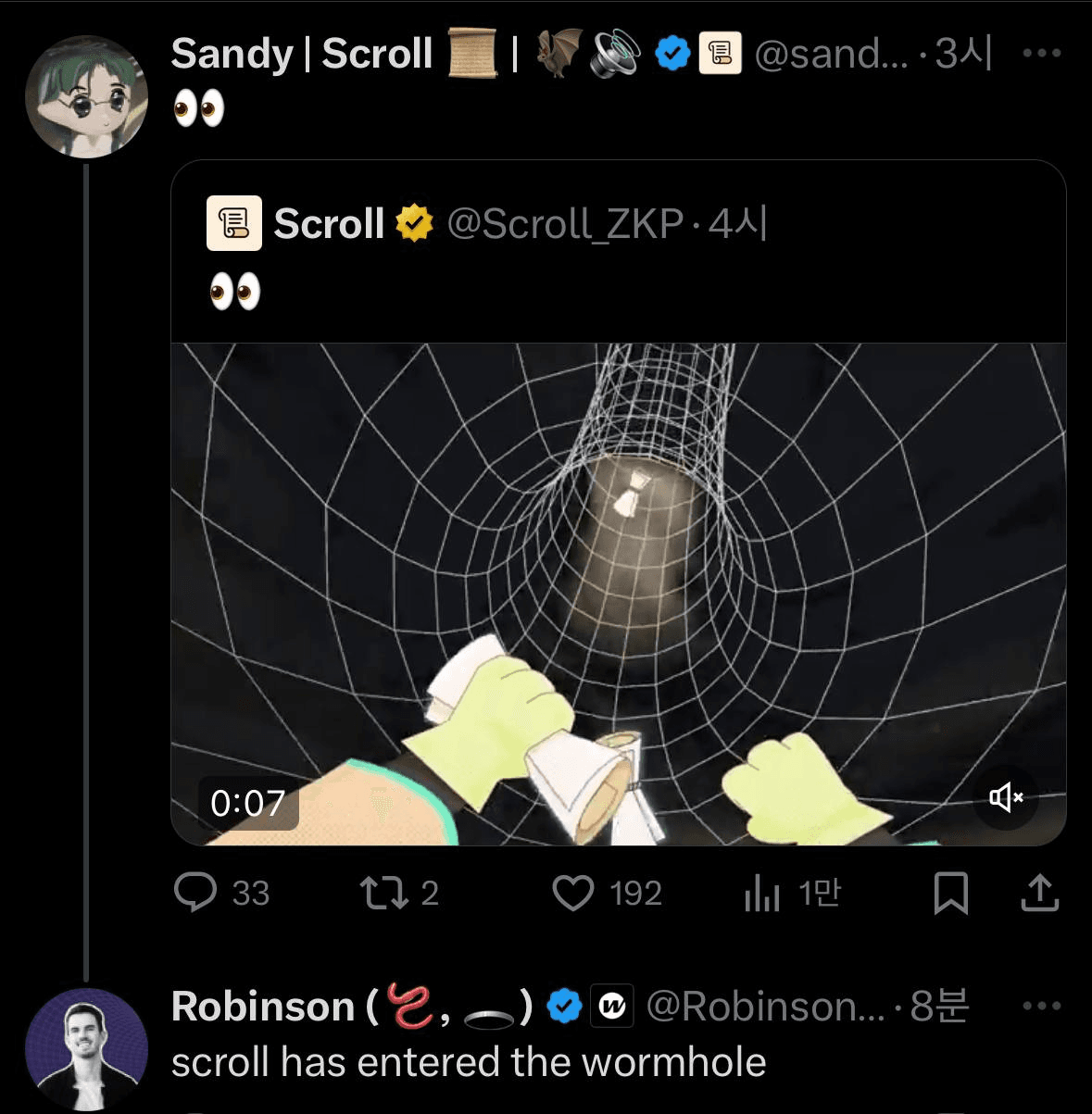The image size is (1092, 1114).
Task: Click Scroll's gold verified badge
Action: tap(414, 224)
